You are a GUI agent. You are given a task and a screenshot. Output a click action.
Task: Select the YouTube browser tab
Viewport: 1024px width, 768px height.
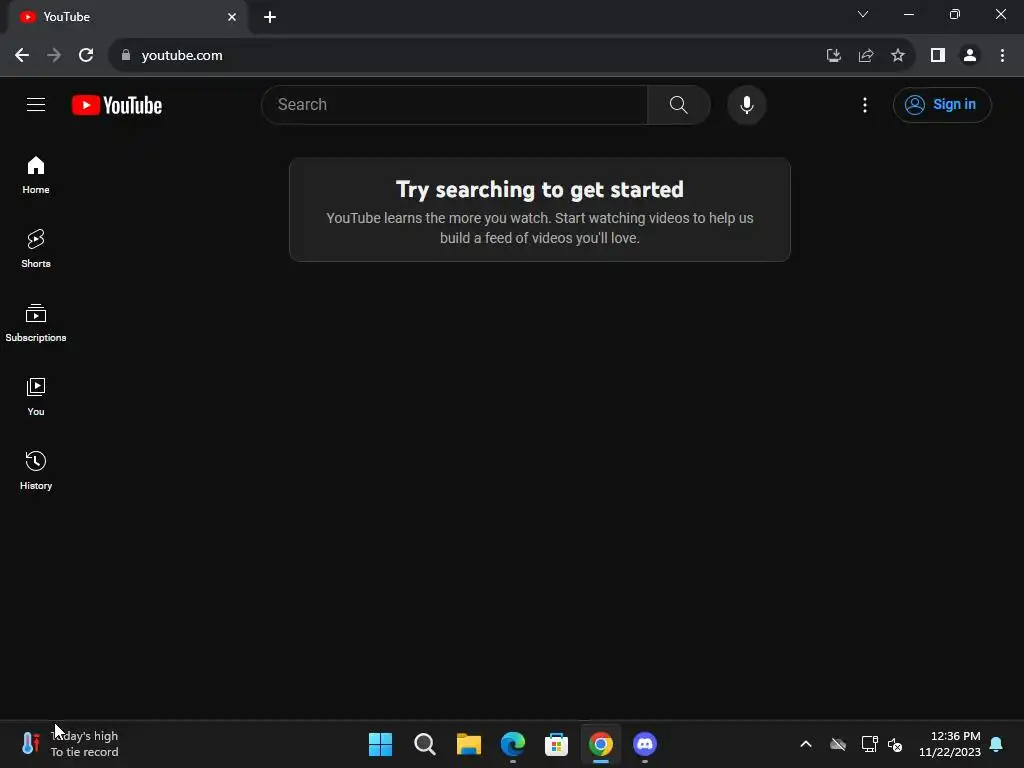(x=127, y=17)
